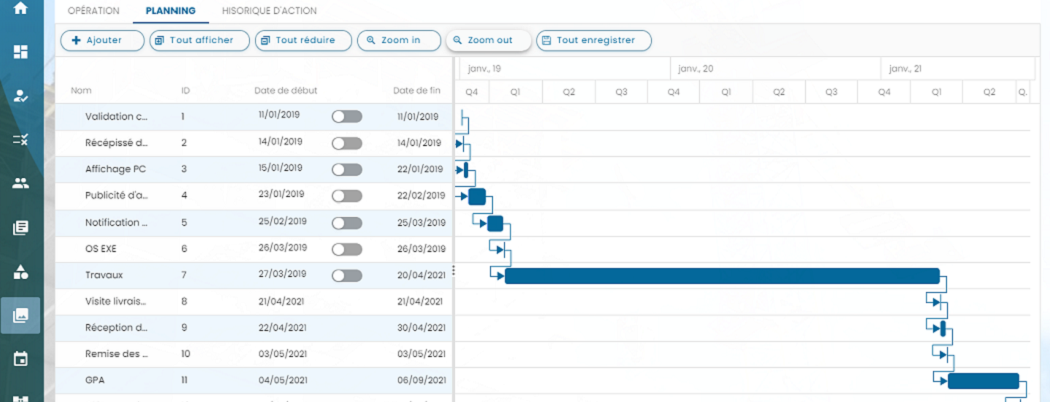Toggle the switch for Notification row

point(347,222)
